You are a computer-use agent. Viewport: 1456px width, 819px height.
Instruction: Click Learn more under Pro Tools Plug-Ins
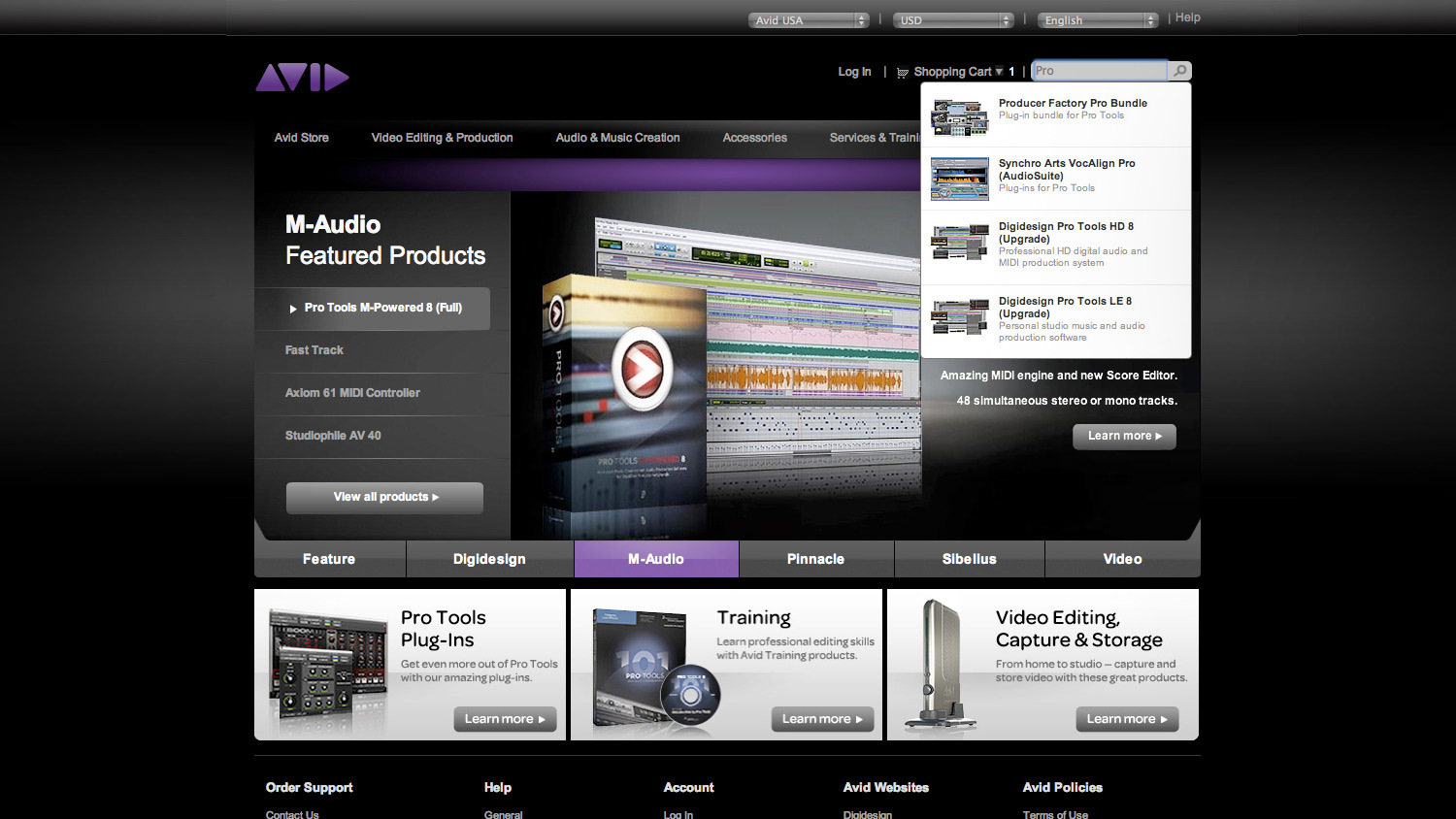(x=505, y=719)
